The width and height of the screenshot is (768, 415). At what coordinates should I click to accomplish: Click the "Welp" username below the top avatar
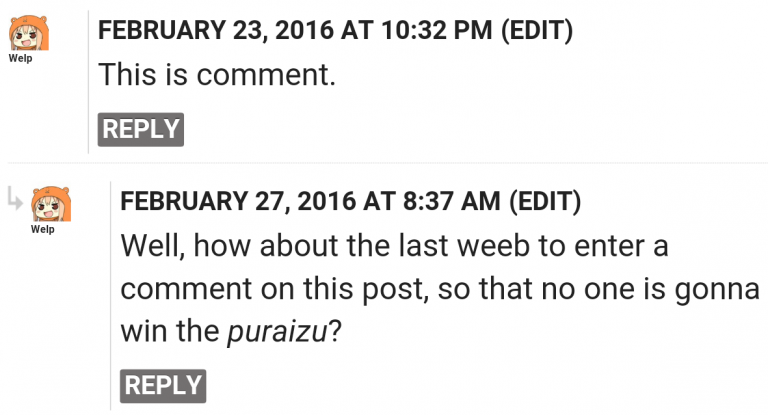20,58
